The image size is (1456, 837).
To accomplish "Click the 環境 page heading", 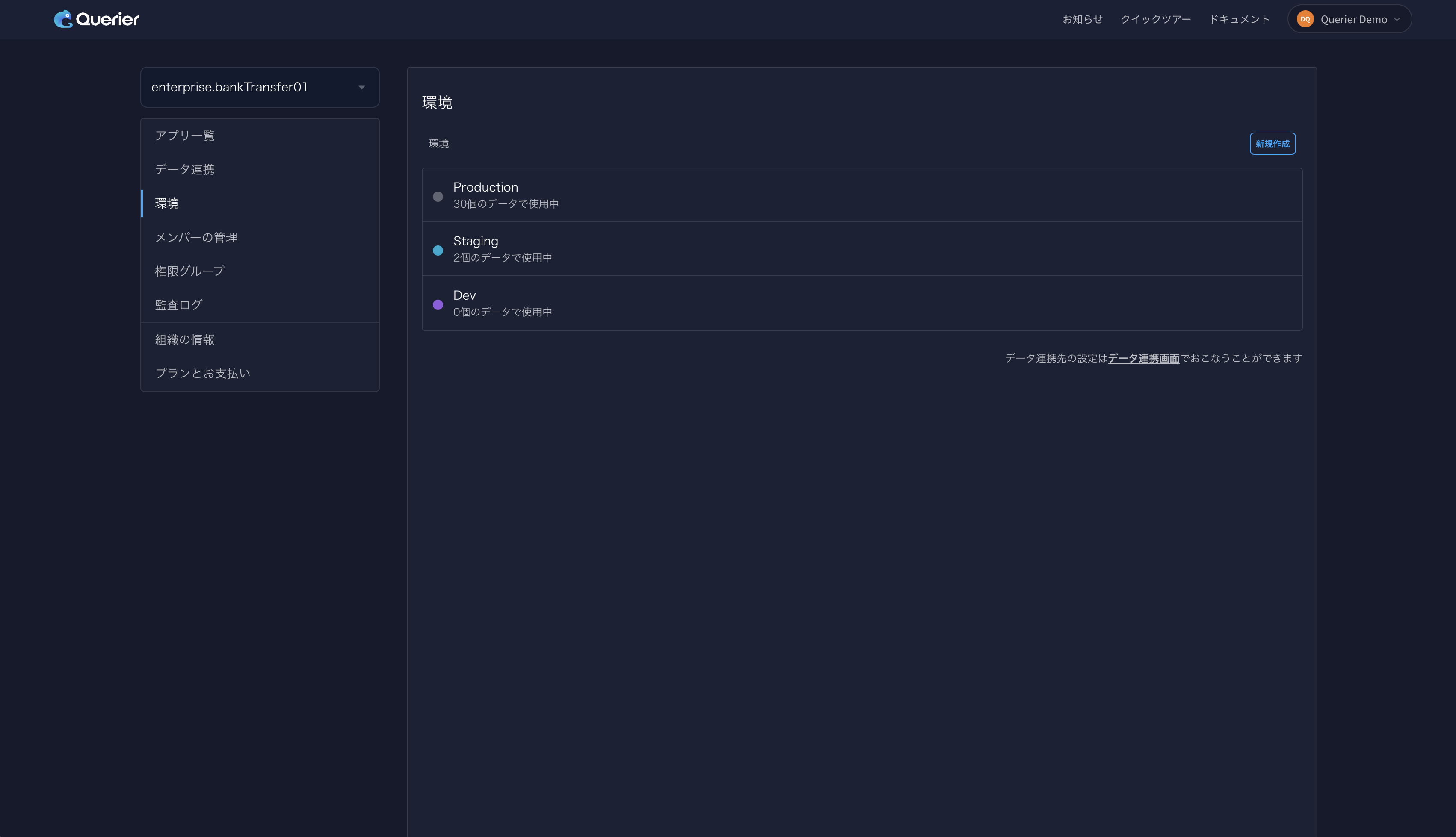I will pos(437,102).
